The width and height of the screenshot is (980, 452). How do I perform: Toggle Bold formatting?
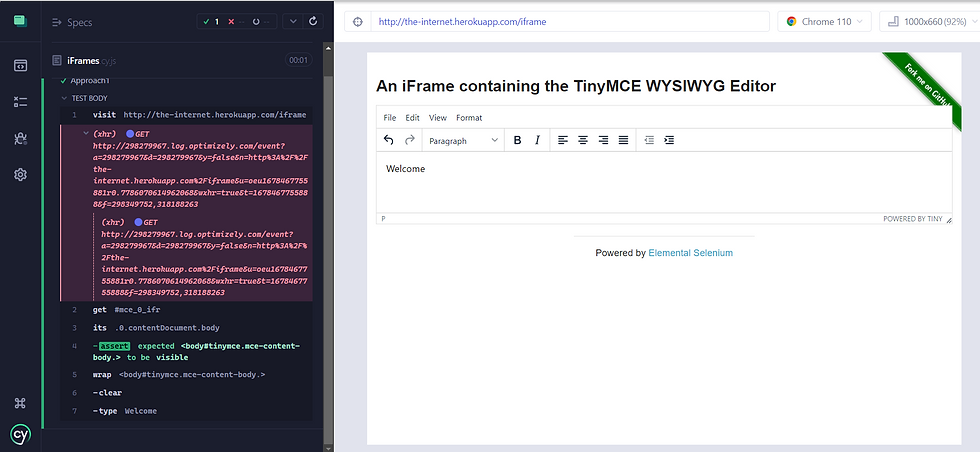tap(518, 140)
